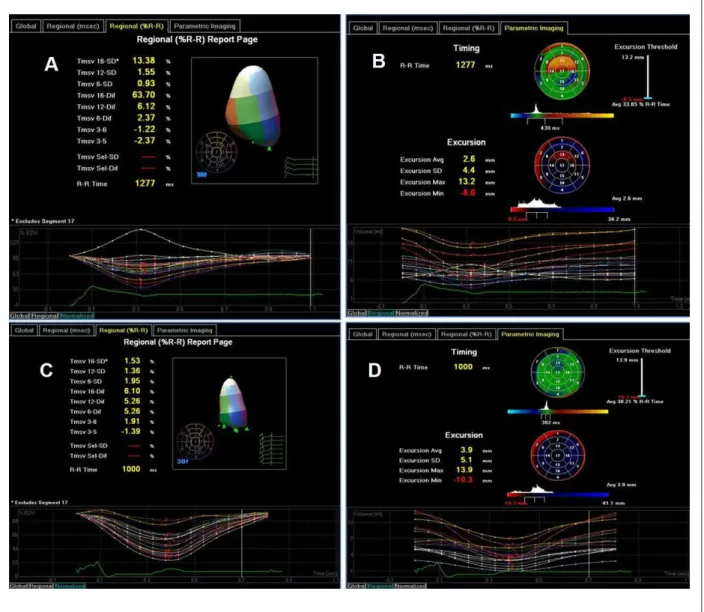This screenshot has height=612, width=704.
Task: Choose Normalized graph mode below panel C
Action: coord(70,586)
